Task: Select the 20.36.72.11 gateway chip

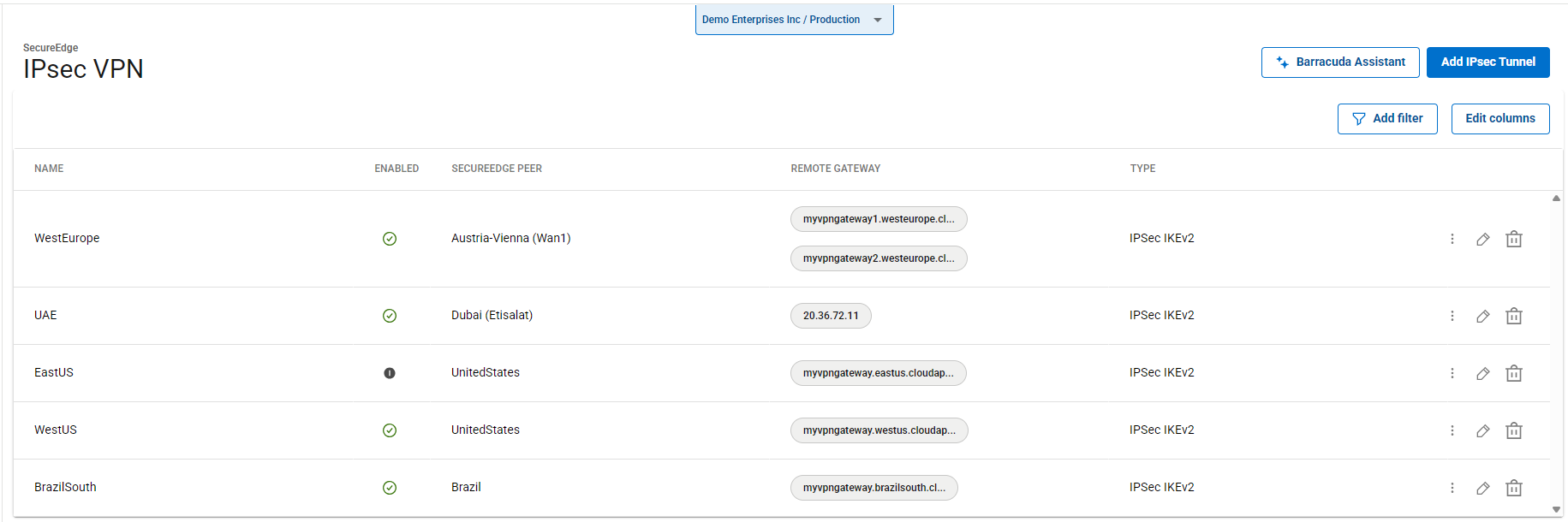Action: [830, 316]
